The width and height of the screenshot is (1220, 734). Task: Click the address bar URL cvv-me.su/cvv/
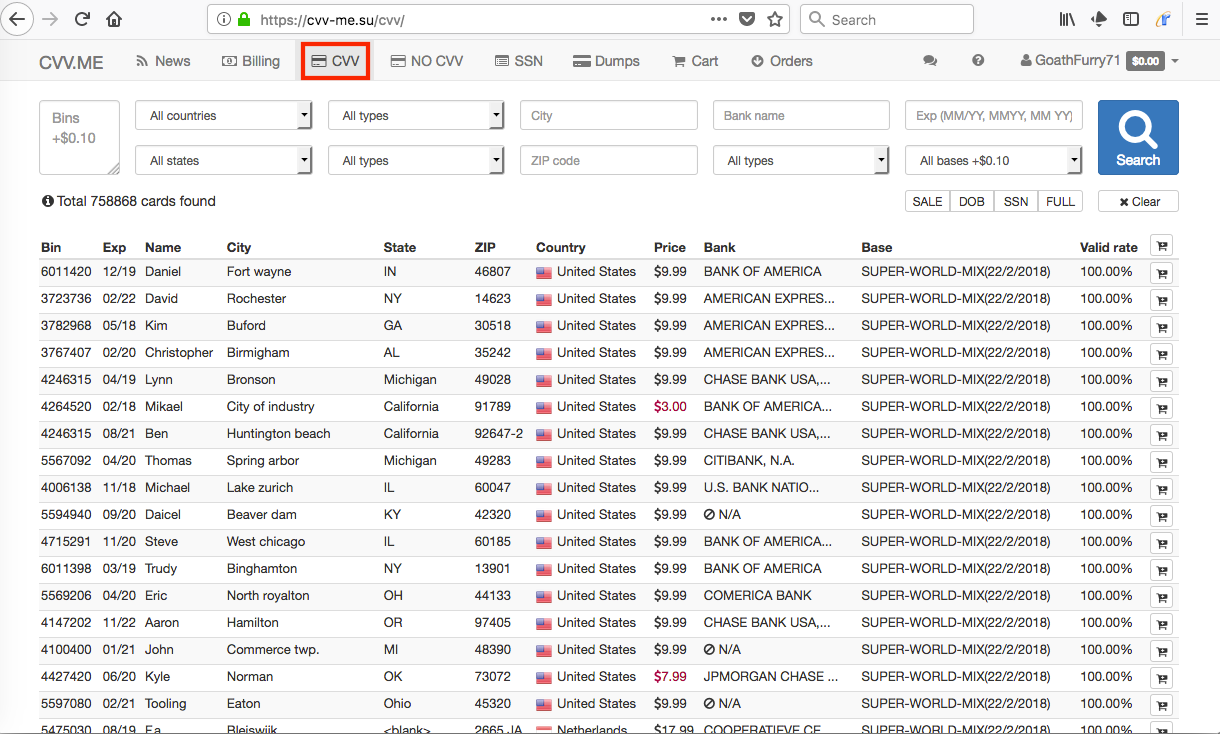(332, 20)
